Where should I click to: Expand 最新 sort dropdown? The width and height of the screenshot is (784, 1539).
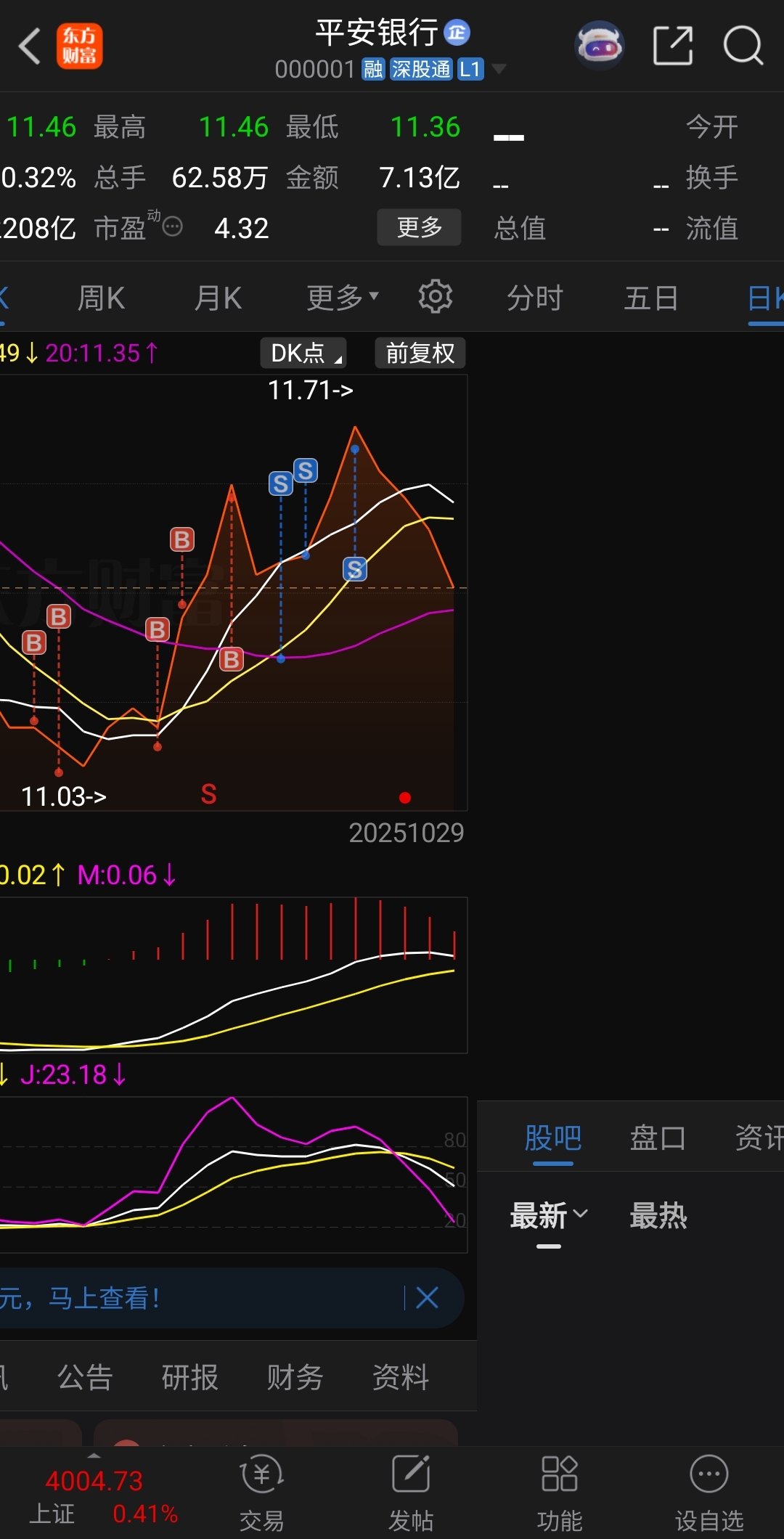549,1215
